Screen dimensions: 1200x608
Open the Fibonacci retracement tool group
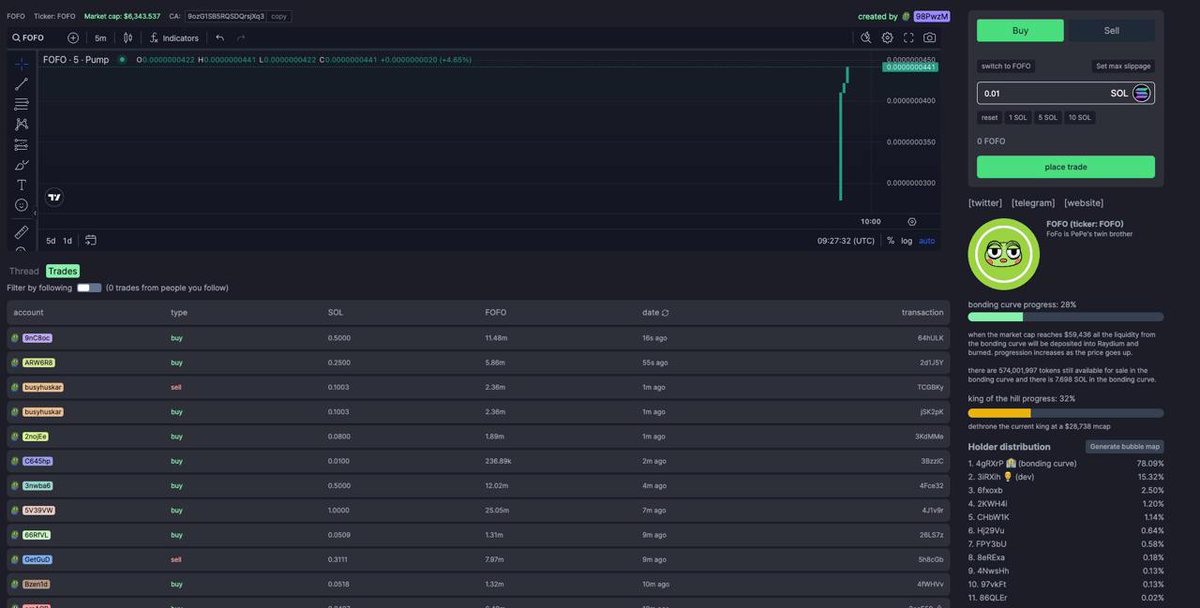(x=21, y=104)
